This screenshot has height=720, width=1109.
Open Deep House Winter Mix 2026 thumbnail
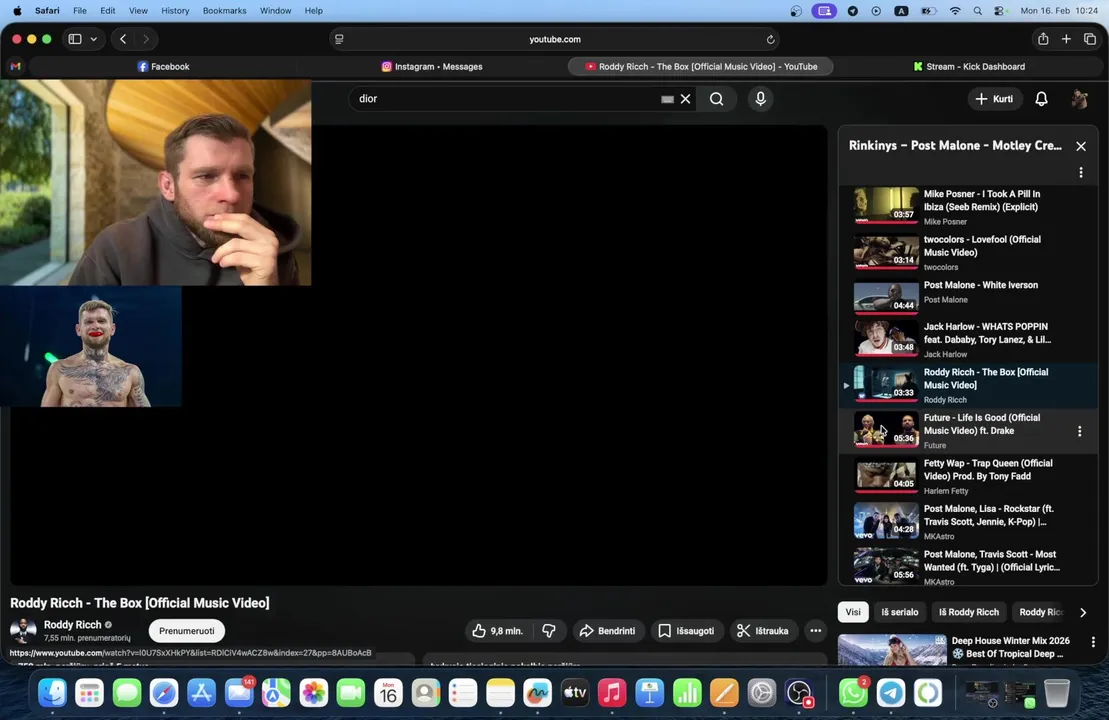coord(892,650)
